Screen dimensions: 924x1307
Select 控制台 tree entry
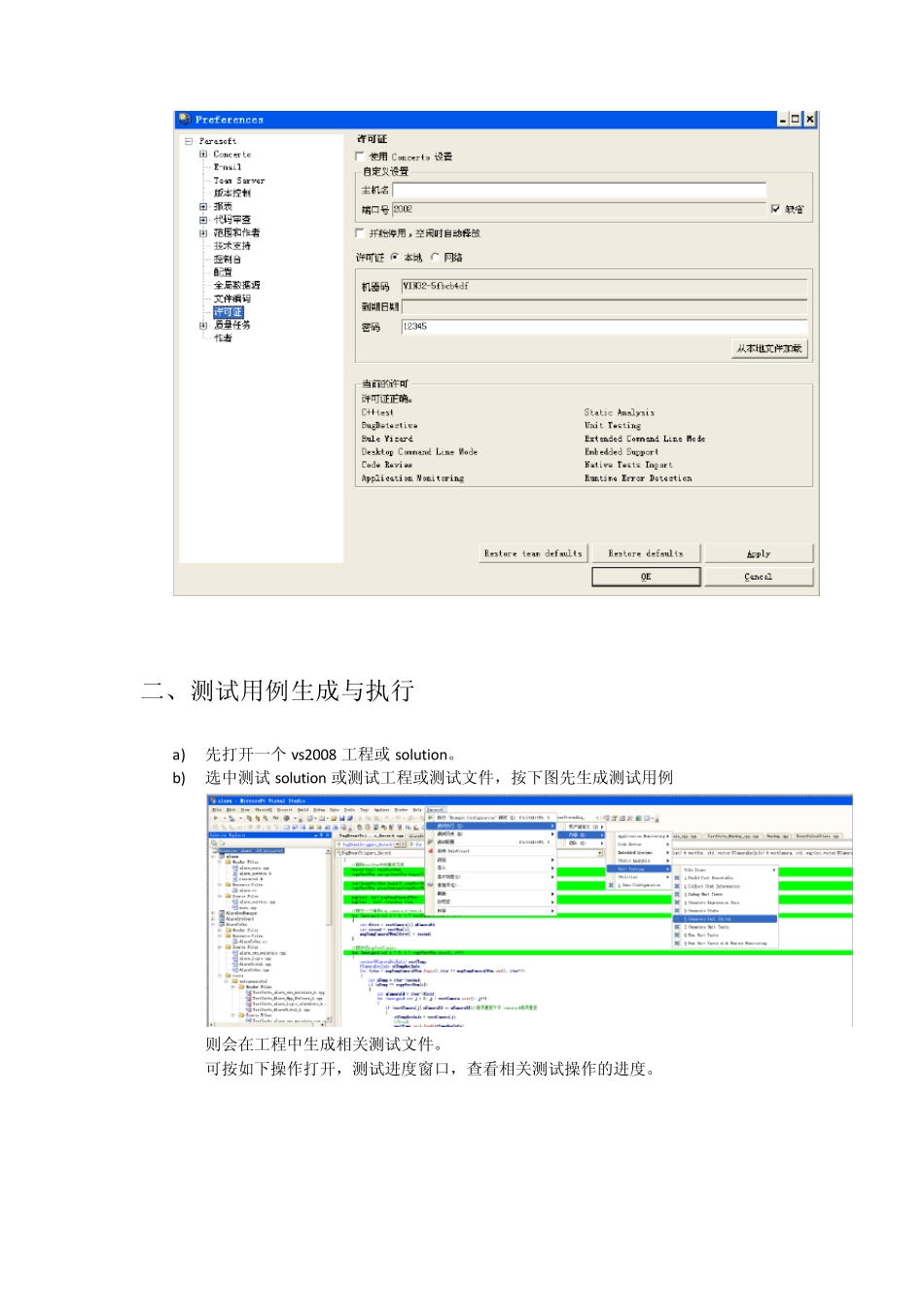pyautogui.click(x=228, y=260)
